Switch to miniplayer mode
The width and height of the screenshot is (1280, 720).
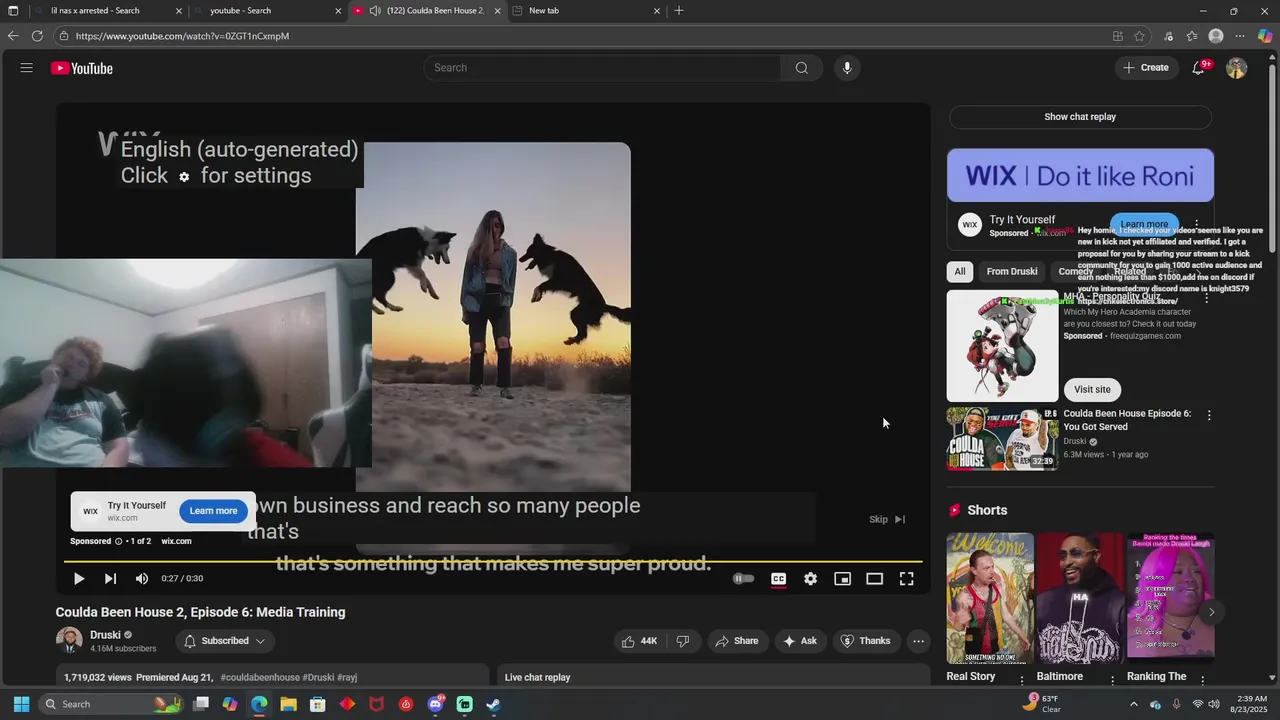842,578
